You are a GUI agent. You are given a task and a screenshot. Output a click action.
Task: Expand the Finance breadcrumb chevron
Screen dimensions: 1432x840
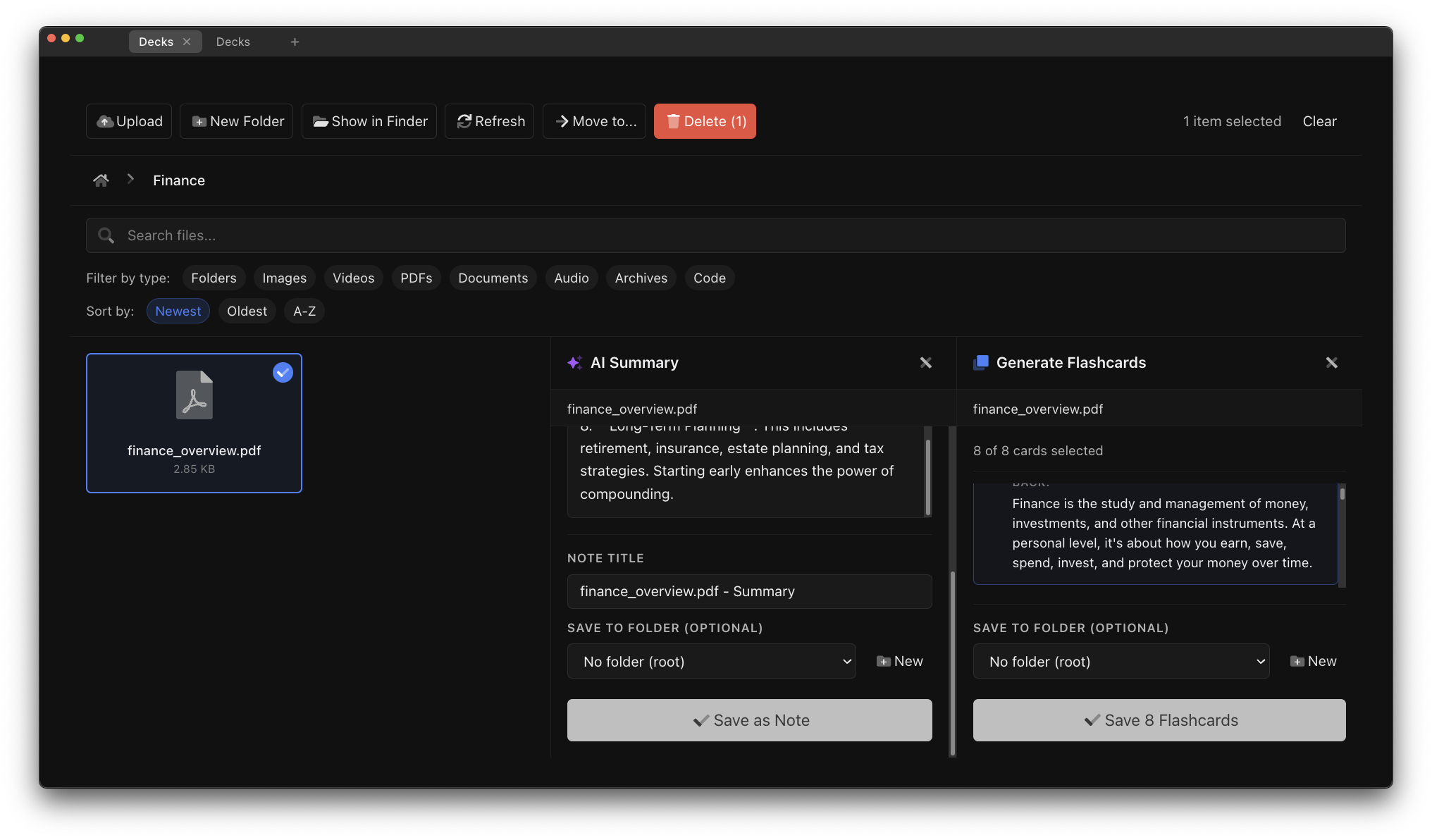pyautogui.click(x=130, y=180)
